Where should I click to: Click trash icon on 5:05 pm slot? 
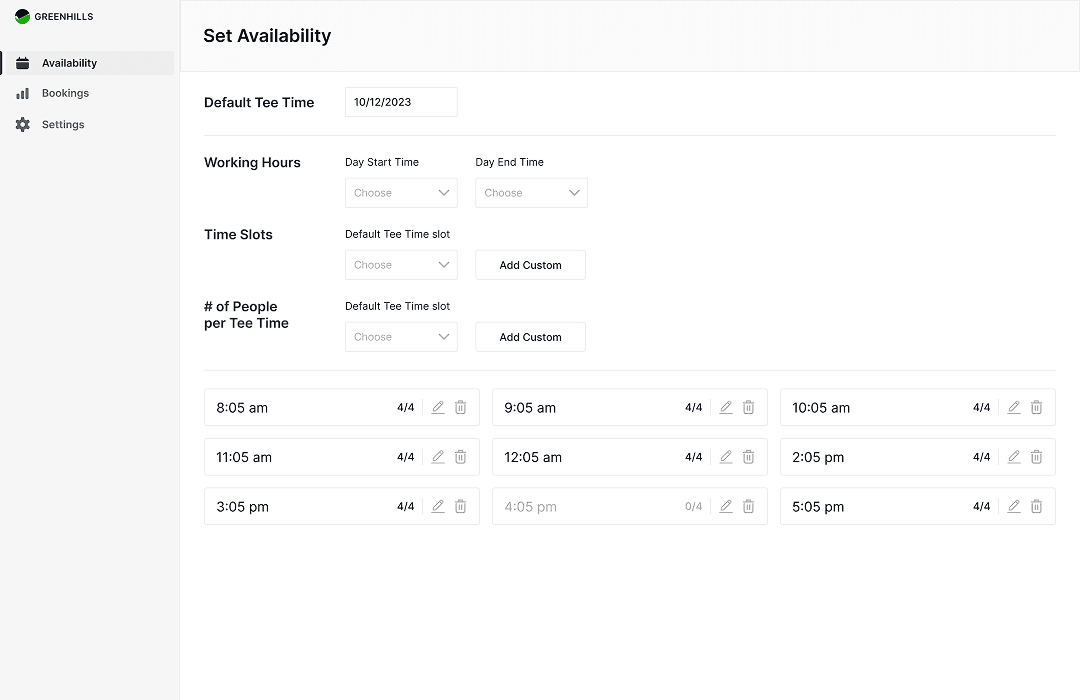point(1037,506)
